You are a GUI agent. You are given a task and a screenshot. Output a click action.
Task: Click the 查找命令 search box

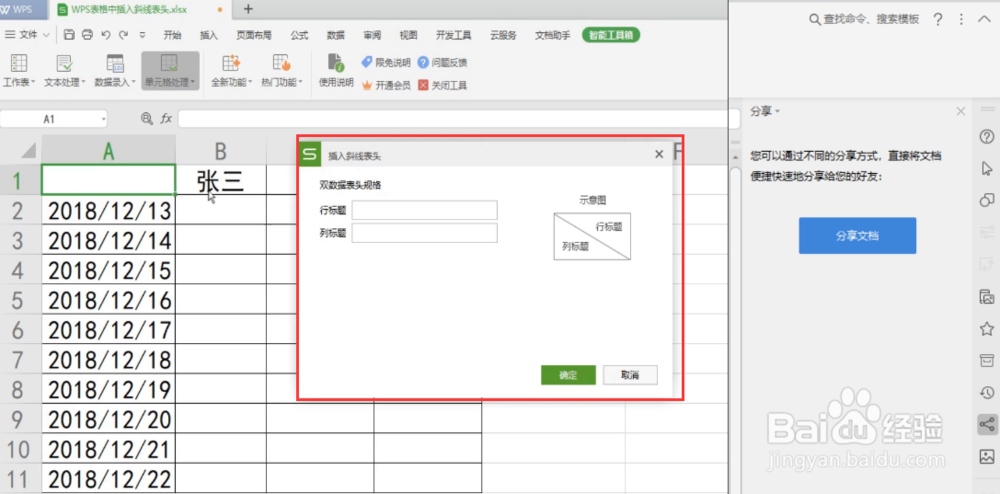click(x=865, y=19)
